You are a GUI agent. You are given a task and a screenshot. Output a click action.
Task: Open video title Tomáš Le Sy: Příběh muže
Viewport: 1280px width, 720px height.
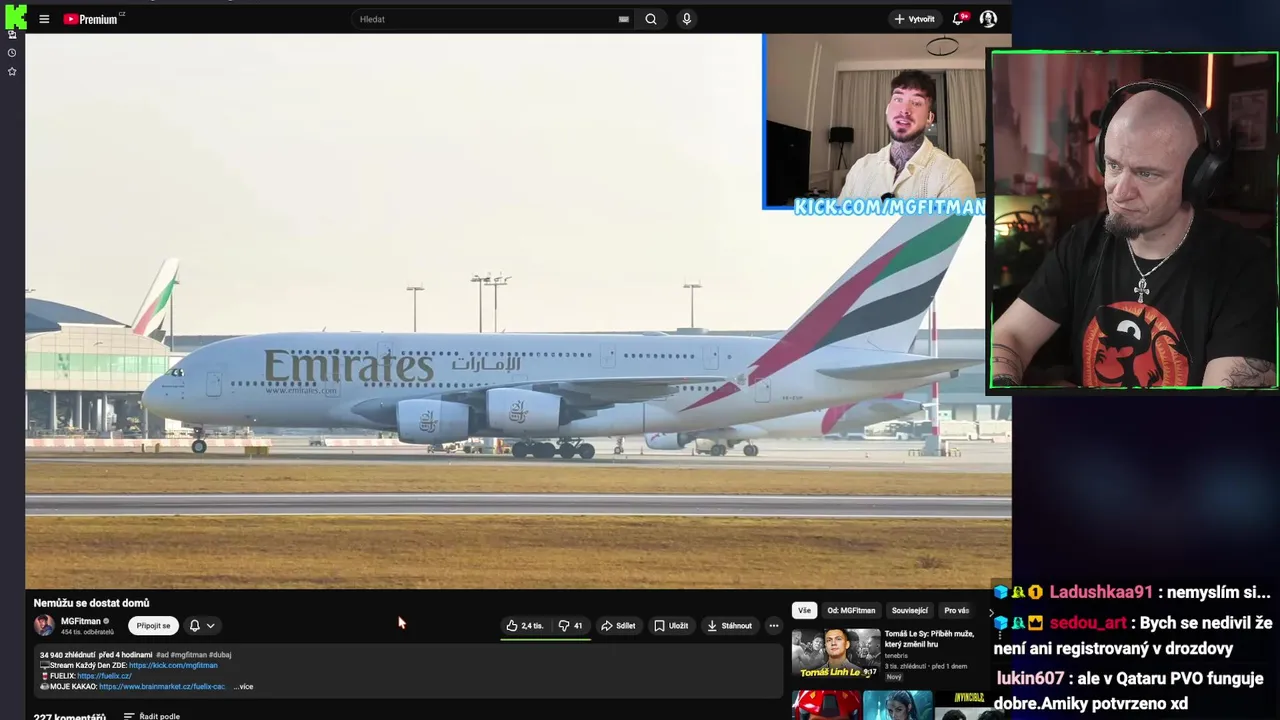[x=929, y=638]
